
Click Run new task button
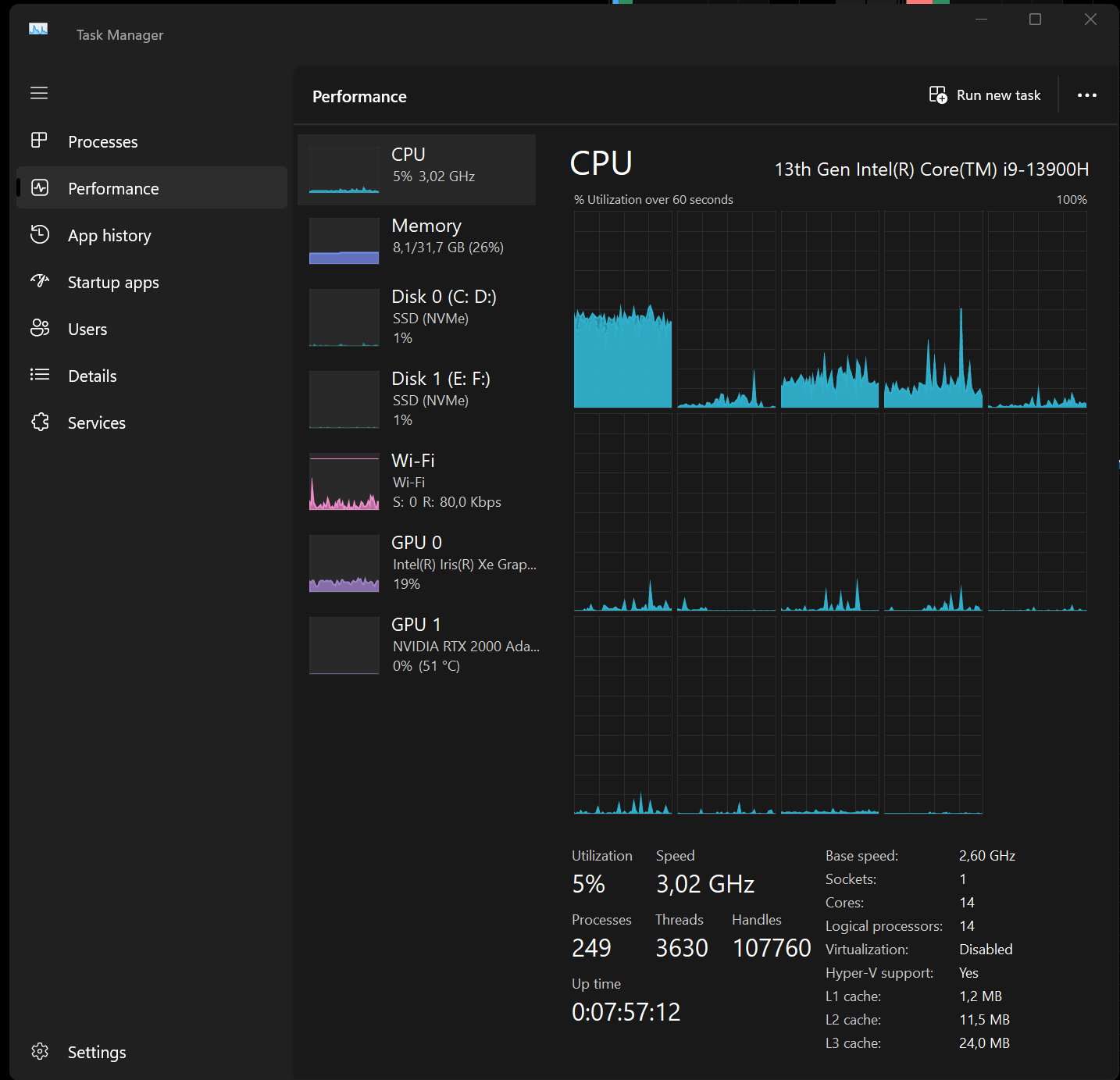tap(985, 95)
